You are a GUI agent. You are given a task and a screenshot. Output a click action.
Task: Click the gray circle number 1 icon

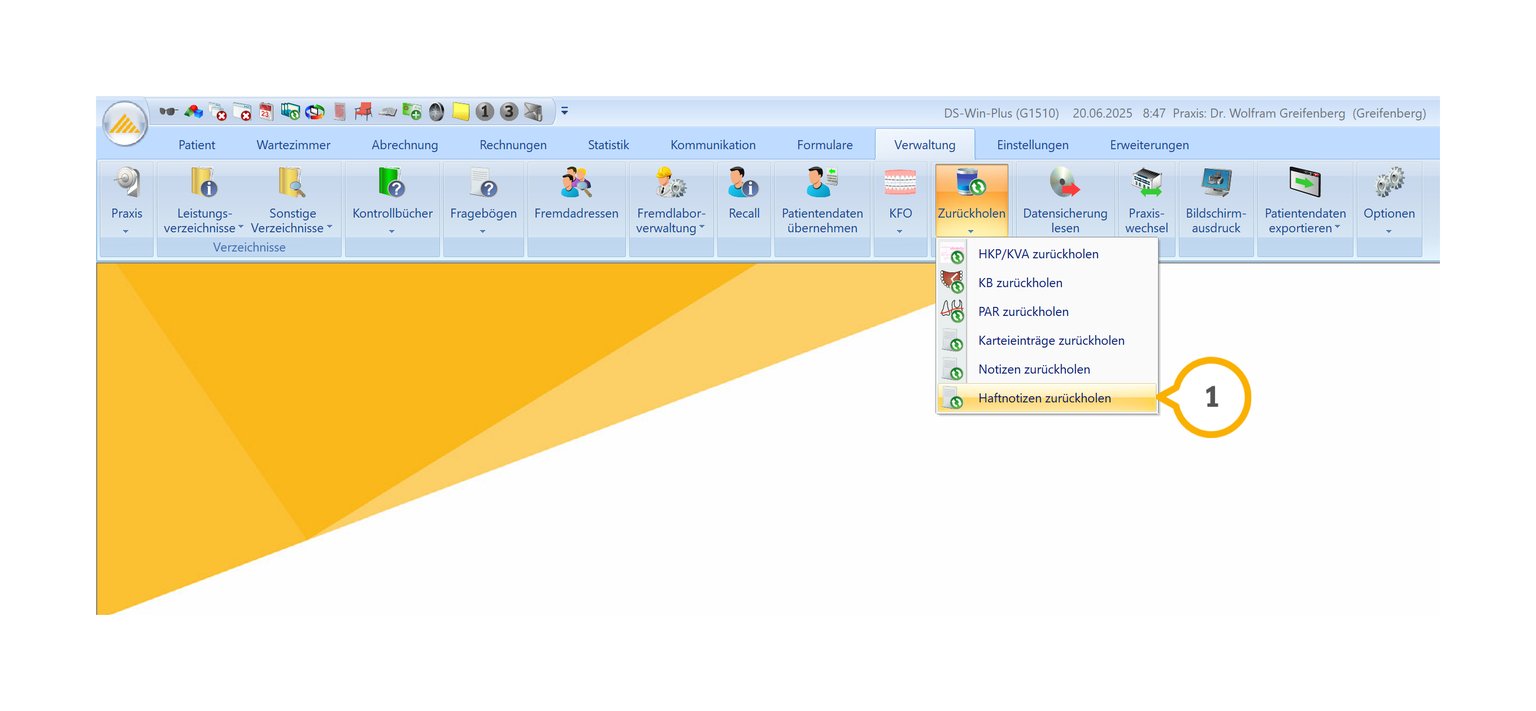point(485,111)
